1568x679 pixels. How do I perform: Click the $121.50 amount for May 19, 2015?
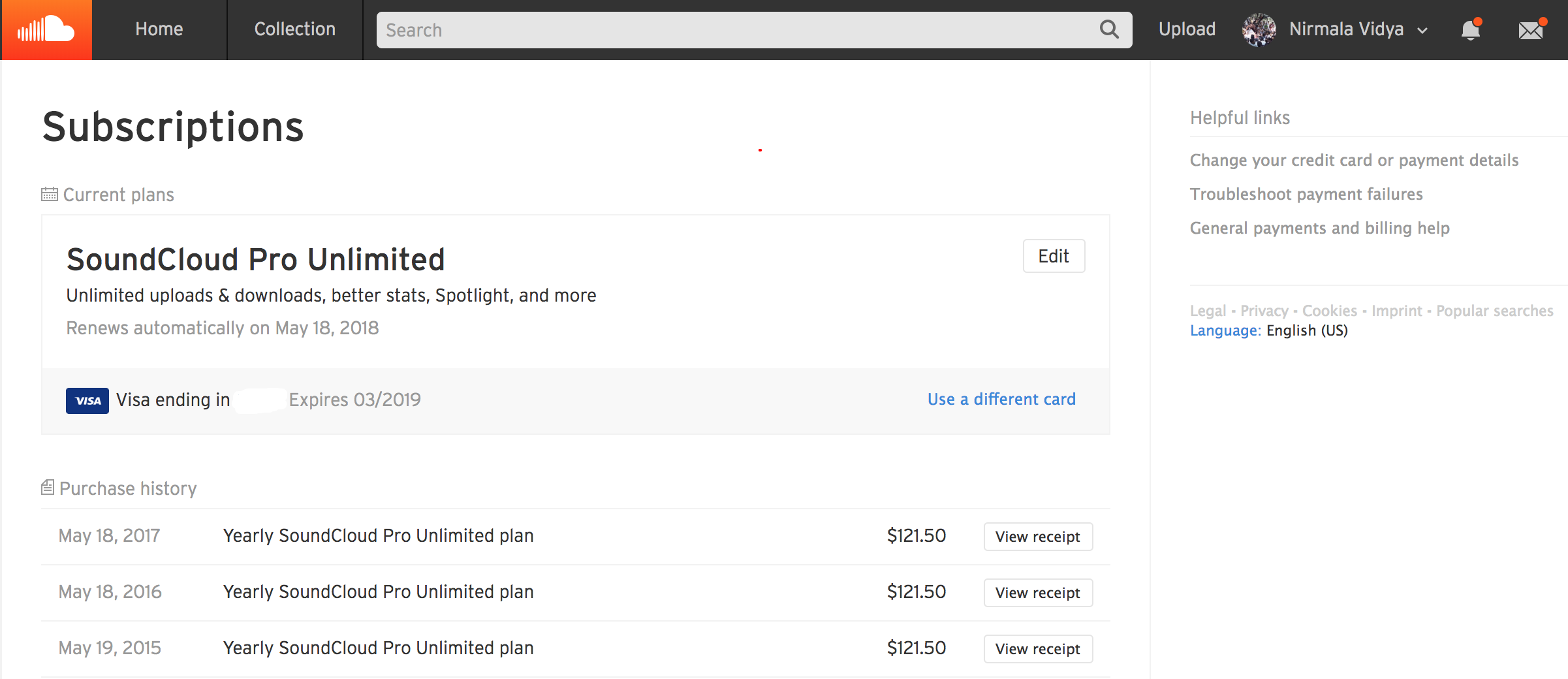pyautogui.click(x=917, y=648)
